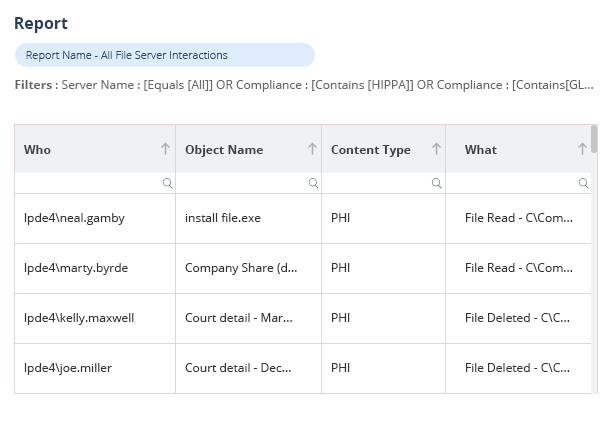Click sort arrow in Object Name column
Viewport: 612px width, 430px height.
tap(312, 149)
